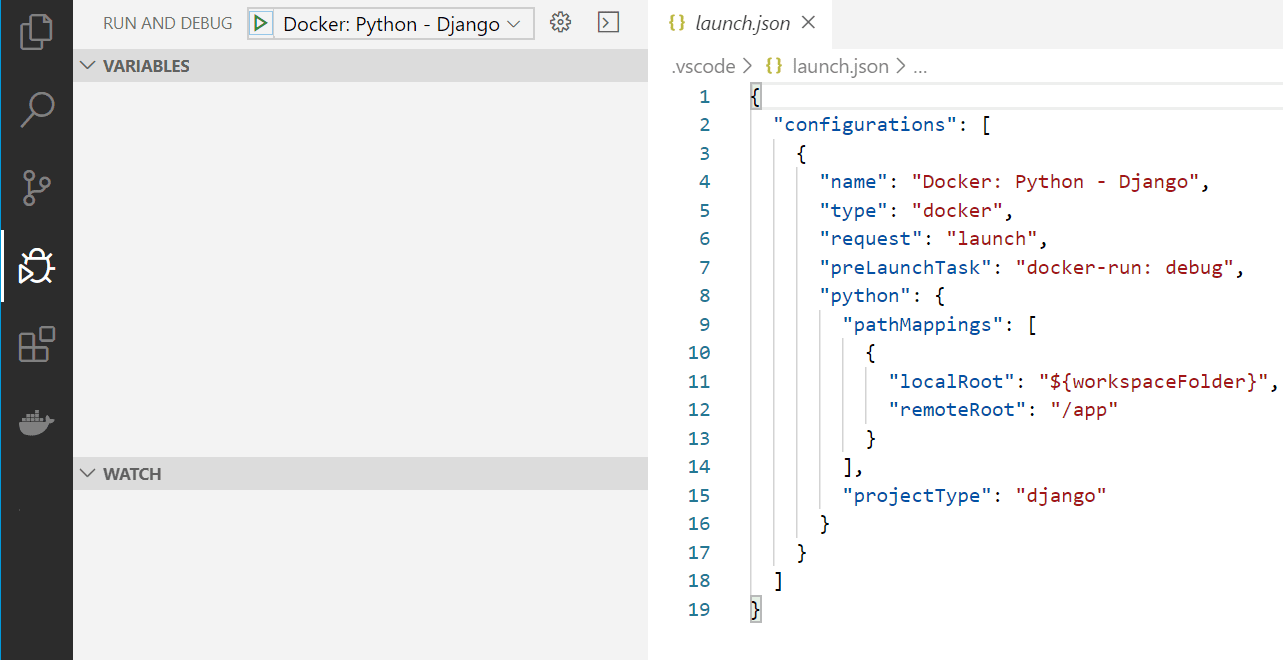Close the launch.json tab
The image size is (1283, 660).
point(808,22)
